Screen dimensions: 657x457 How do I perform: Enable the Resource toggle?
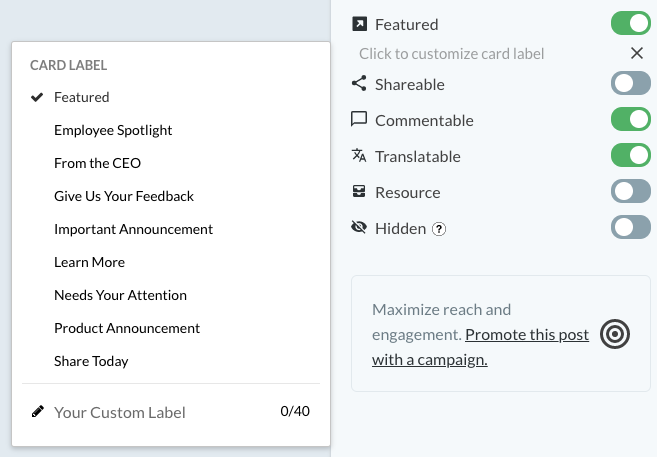[x=631, y=191]
